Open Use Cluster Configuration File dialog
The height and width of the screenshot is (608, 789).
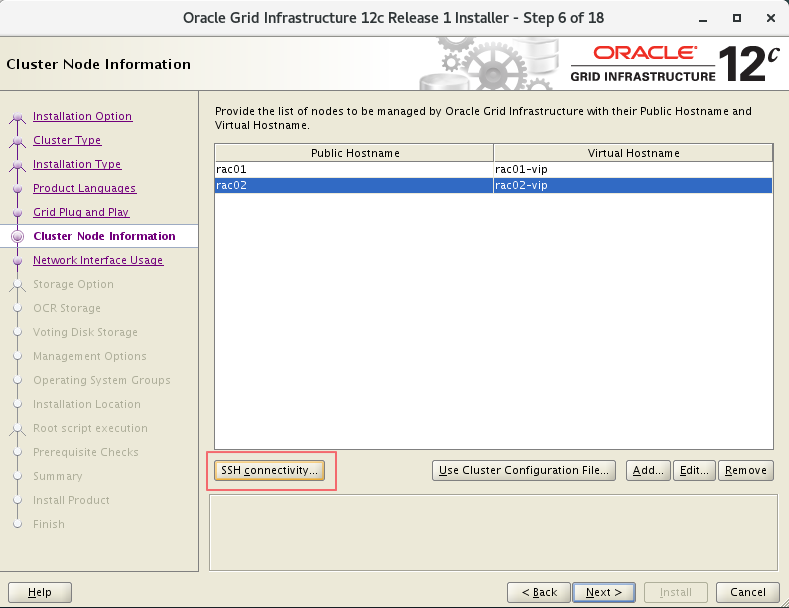pos(524,470)
